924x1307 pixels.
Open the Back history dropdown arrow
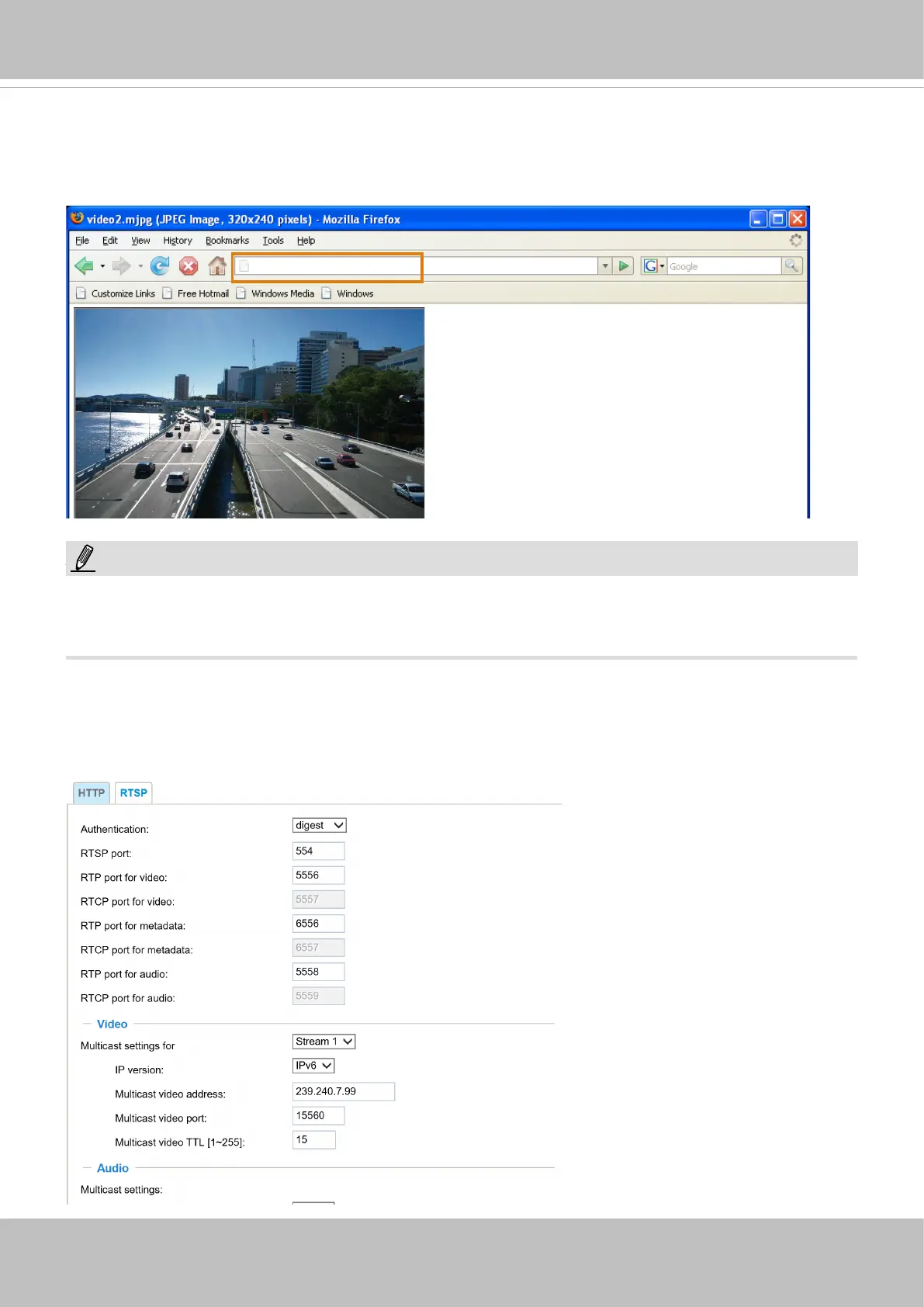102,266
